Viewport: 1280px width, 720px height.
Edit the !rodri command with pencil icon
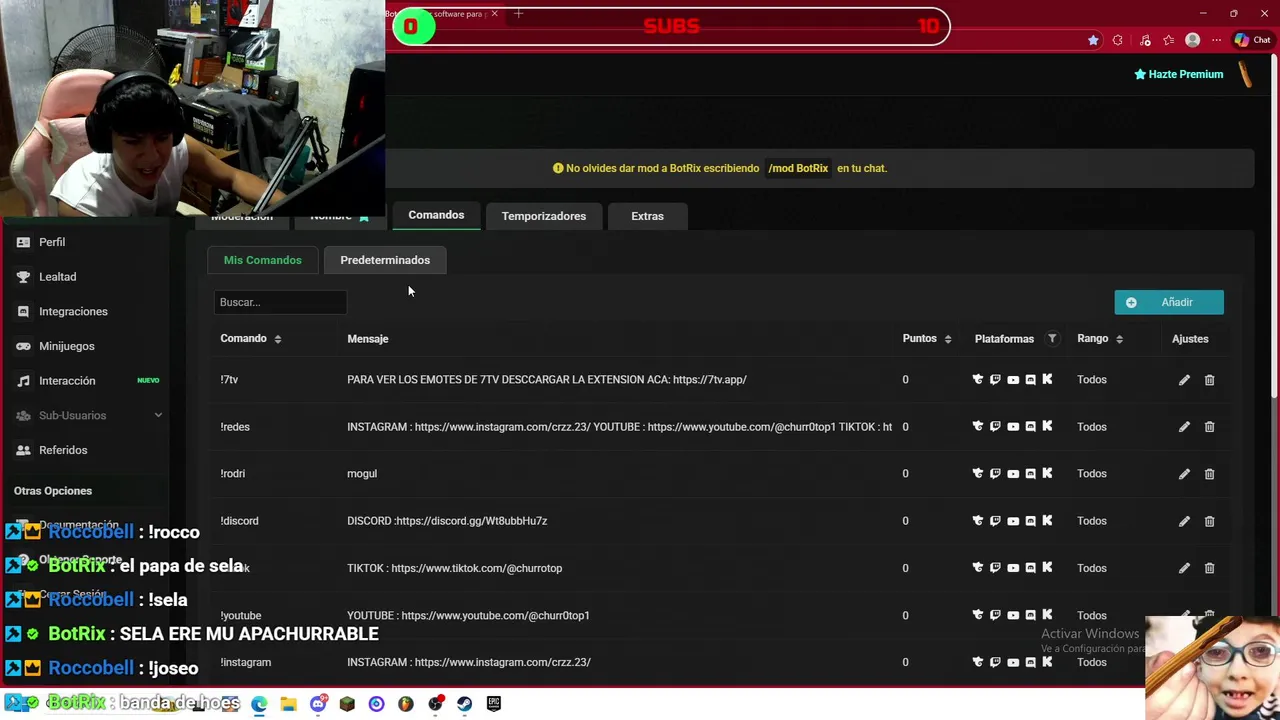point(1184,474)
